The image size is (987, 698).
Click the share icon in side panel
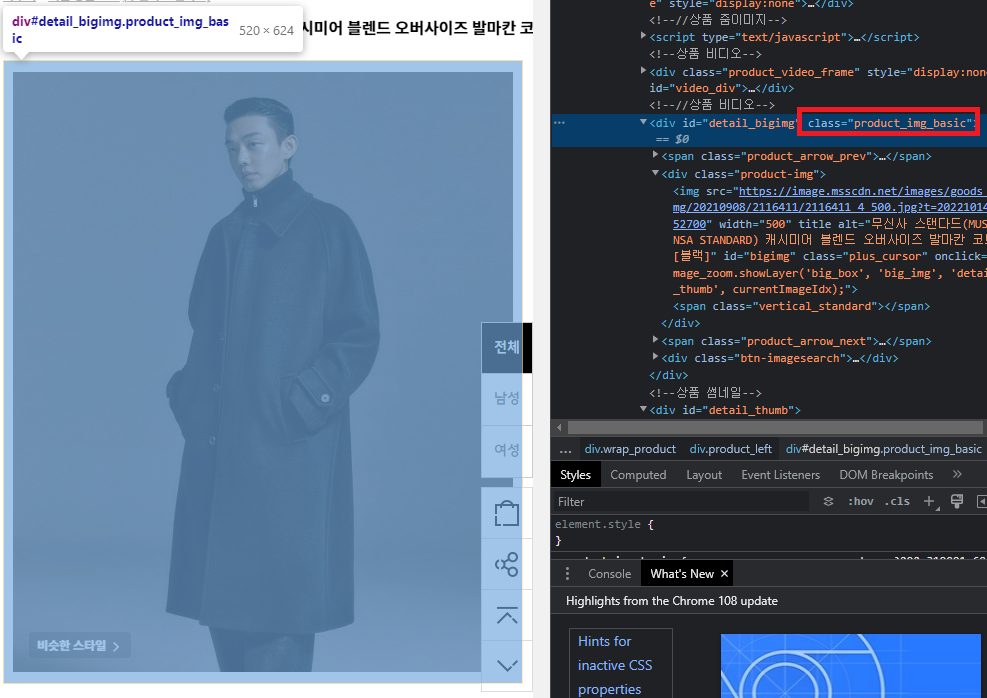(507, 565)
